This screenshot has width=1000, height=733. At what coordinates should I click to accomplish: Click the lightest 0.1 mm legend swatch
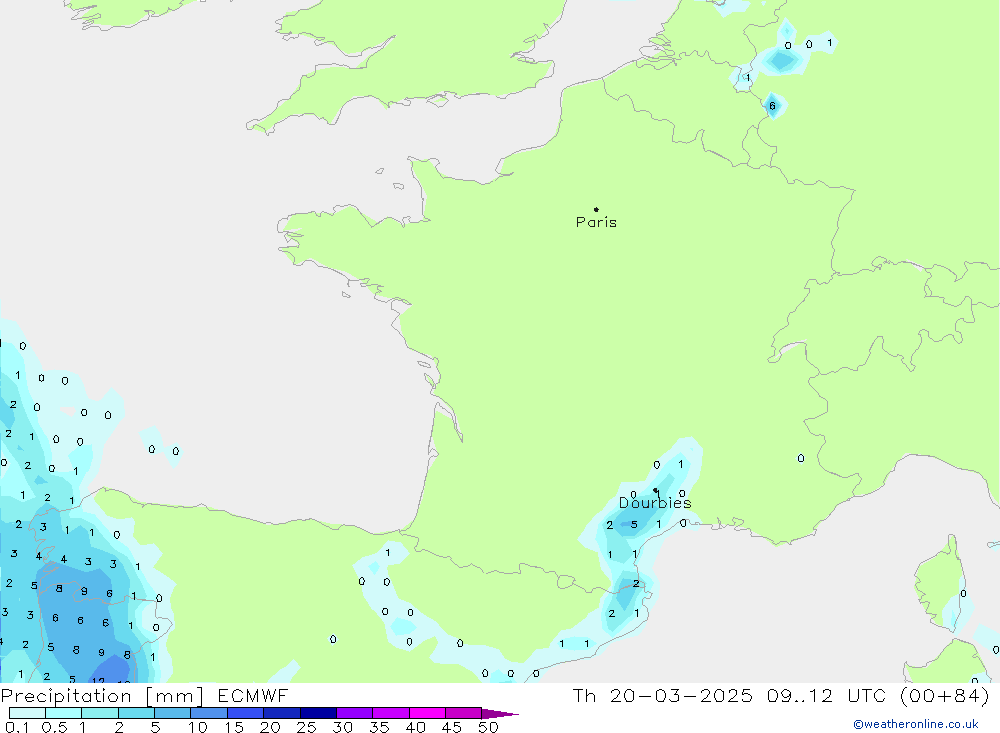coord(27,713)
